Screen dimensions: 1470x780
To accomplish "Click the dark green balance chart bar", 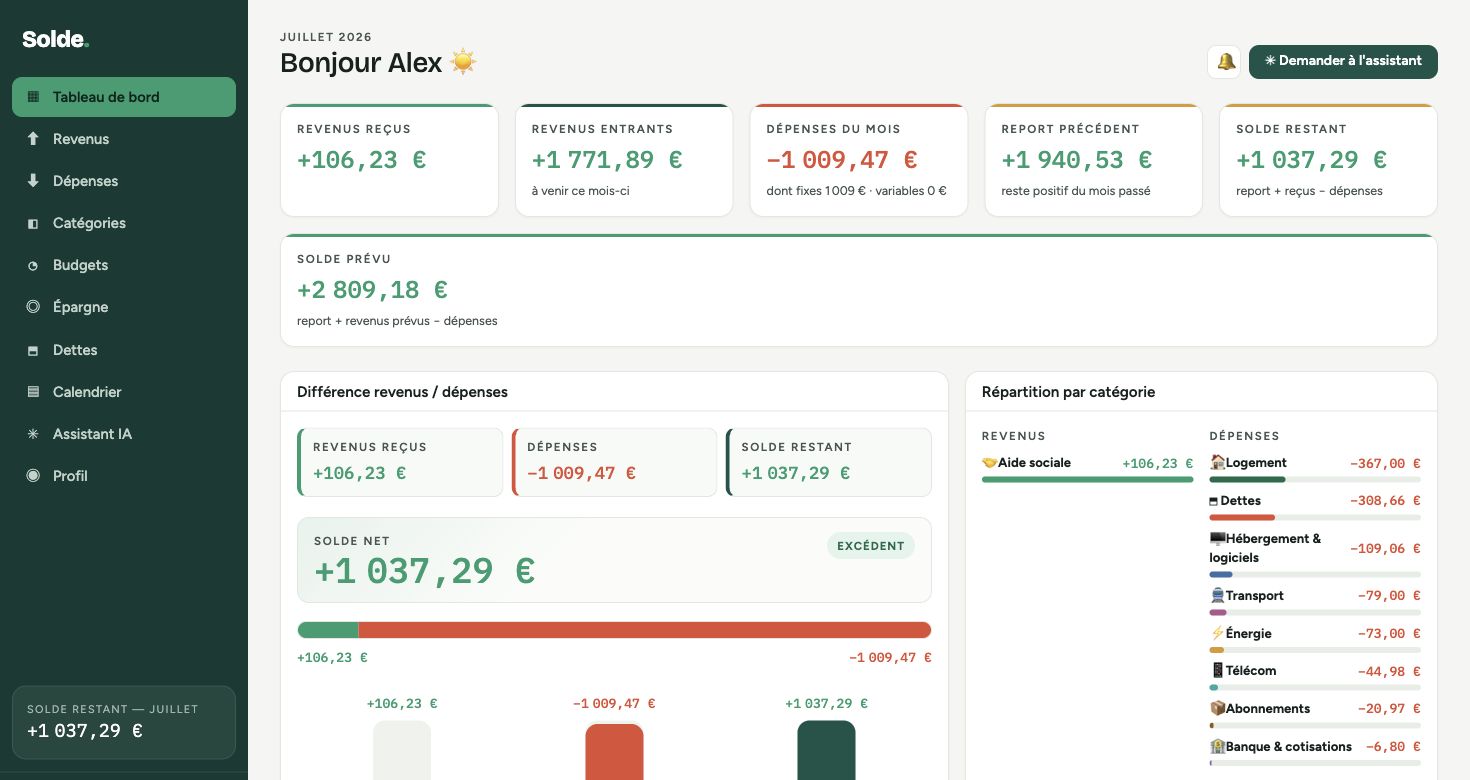I will [x=826, y=750].
